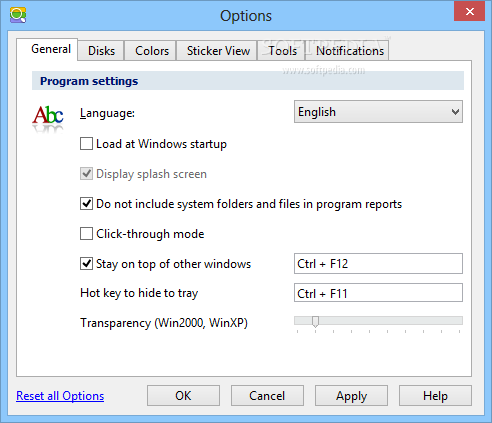Open the Language dropdown
This screenshot has height=423, width=492.
tap(378, 112)
